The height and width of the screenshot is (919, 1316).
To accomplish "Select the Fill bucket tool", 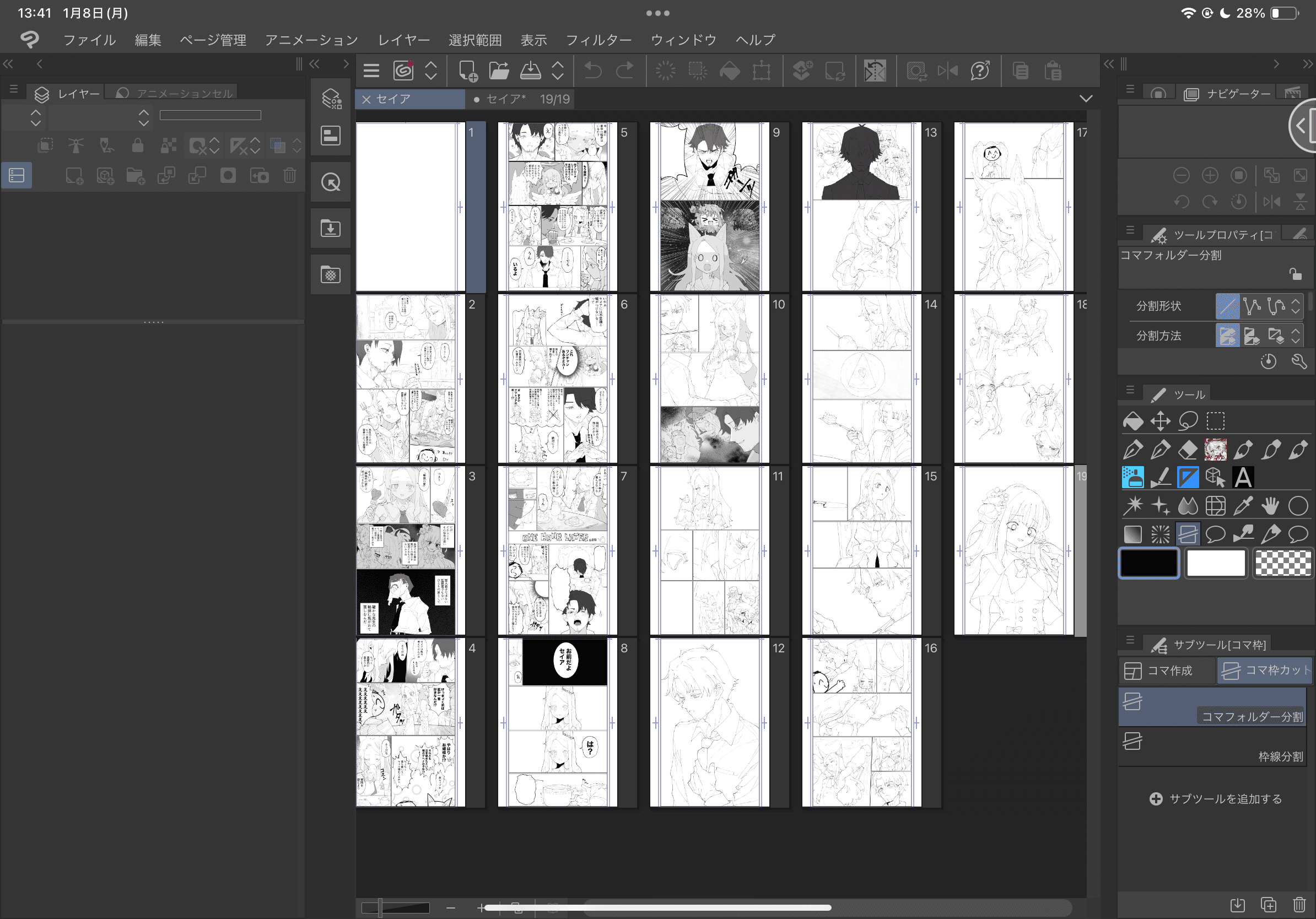I will click(1132, 421).
